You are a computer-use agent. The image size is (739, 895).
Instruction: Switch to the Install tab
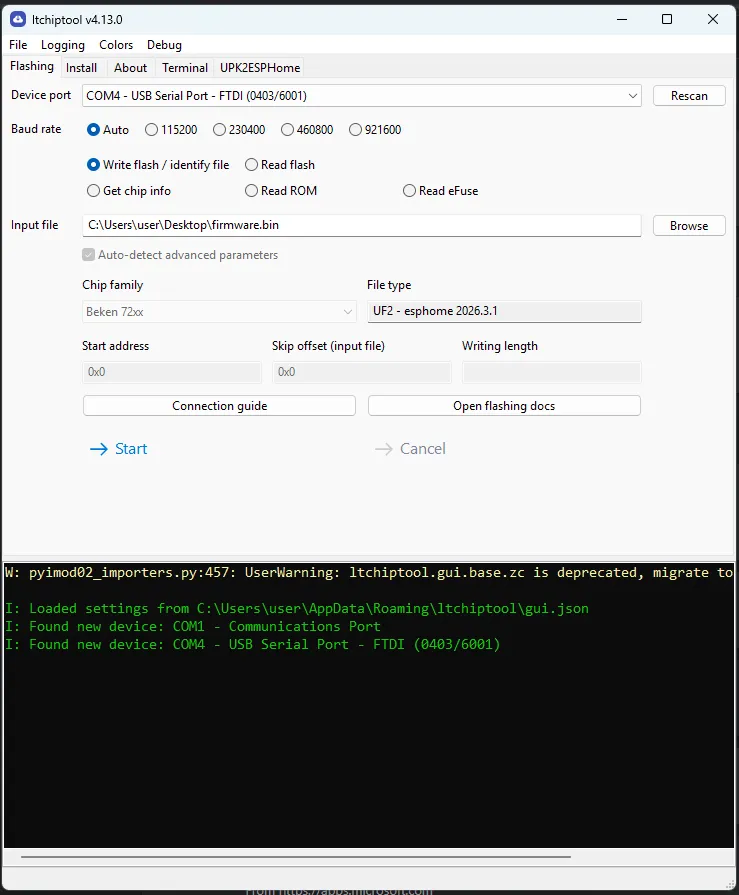coord(82,68)
